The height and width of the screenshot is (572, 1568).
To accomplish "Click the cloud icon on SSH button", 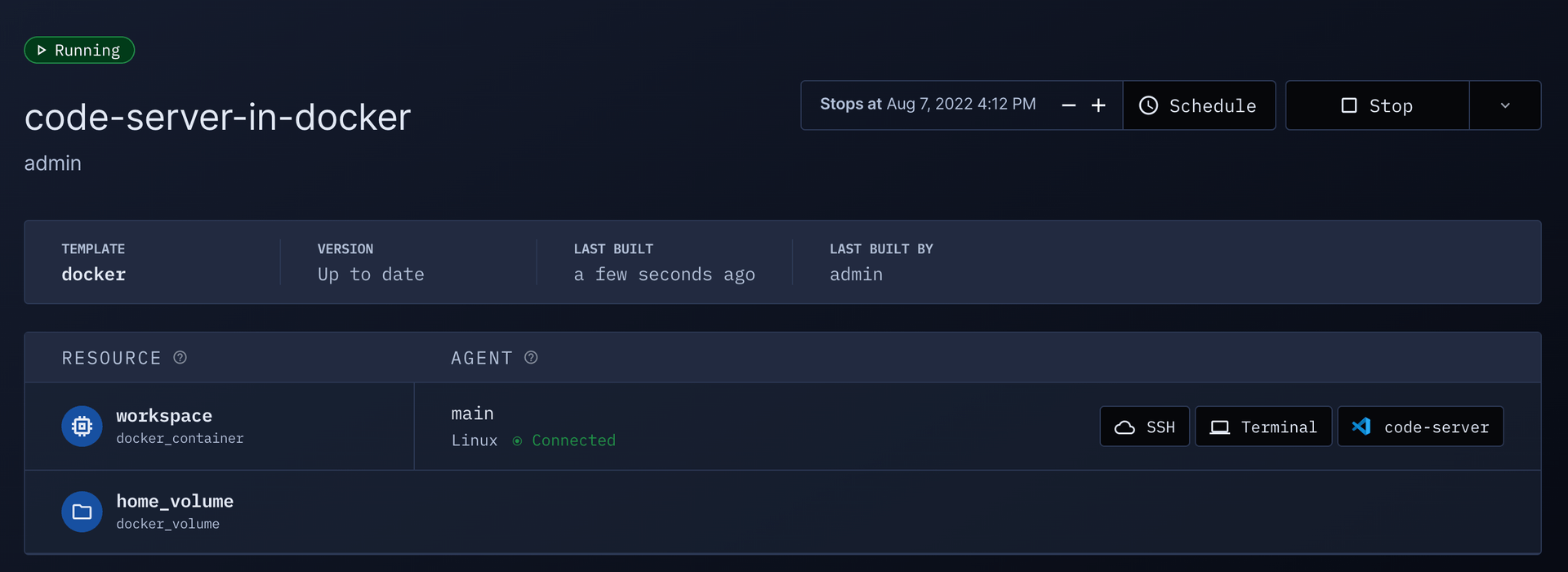I will 1125,427.
